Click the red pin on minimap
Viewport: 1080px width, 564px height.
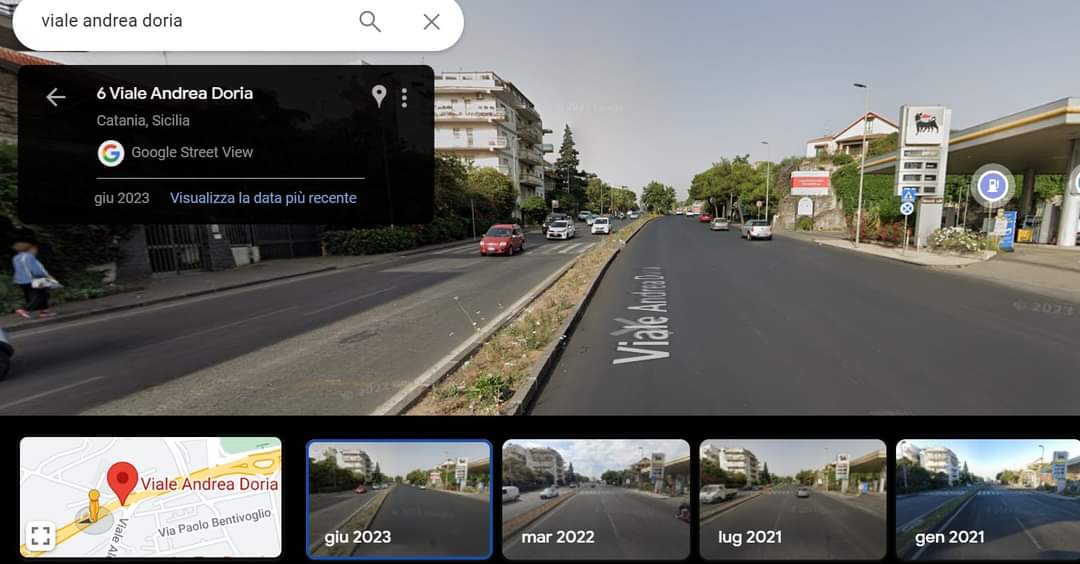[122, 482]
